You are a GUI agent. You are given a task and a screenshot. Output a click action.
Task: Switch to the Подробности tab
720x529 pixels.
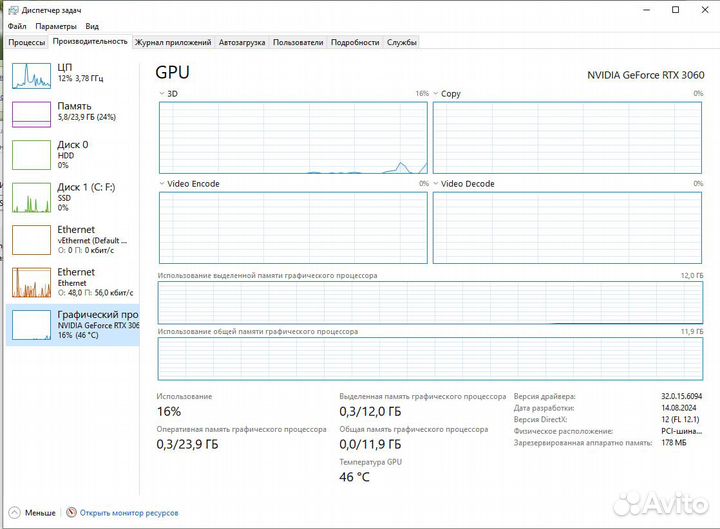tap(355, 42)
